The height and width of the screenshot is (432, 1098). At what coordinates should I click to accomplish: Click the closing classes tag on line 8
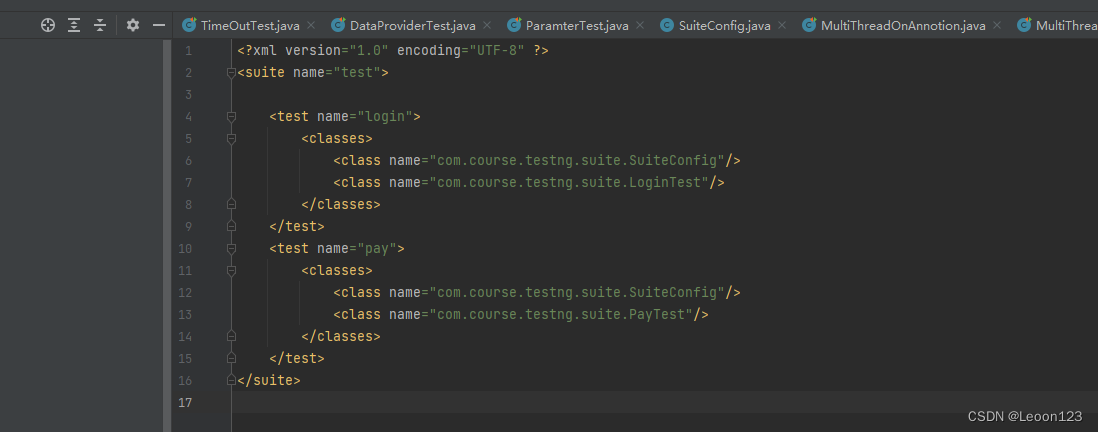[341, 204]
